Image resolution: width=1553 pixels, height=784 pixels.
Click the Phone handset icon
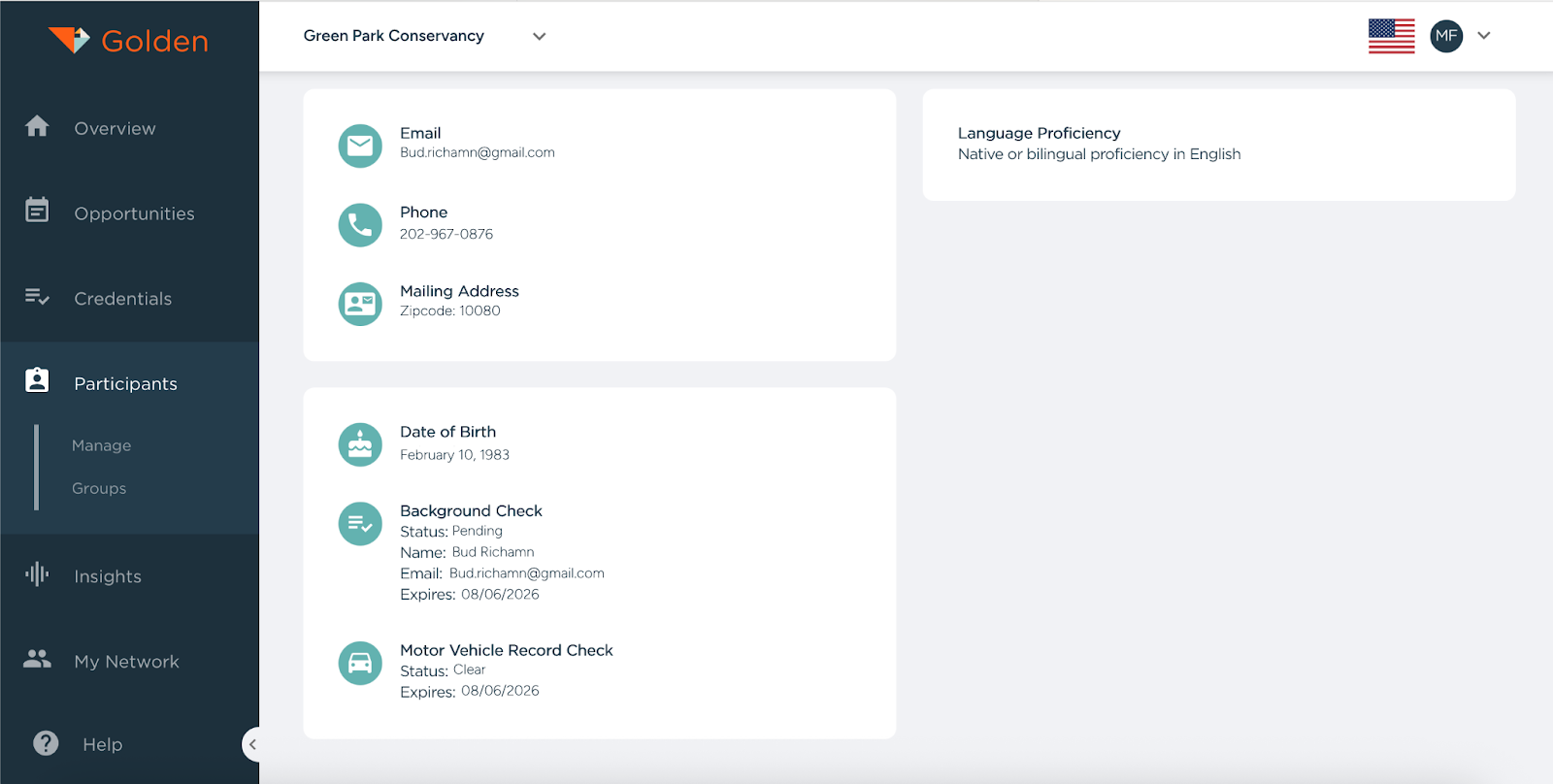[x=360, y=225]
